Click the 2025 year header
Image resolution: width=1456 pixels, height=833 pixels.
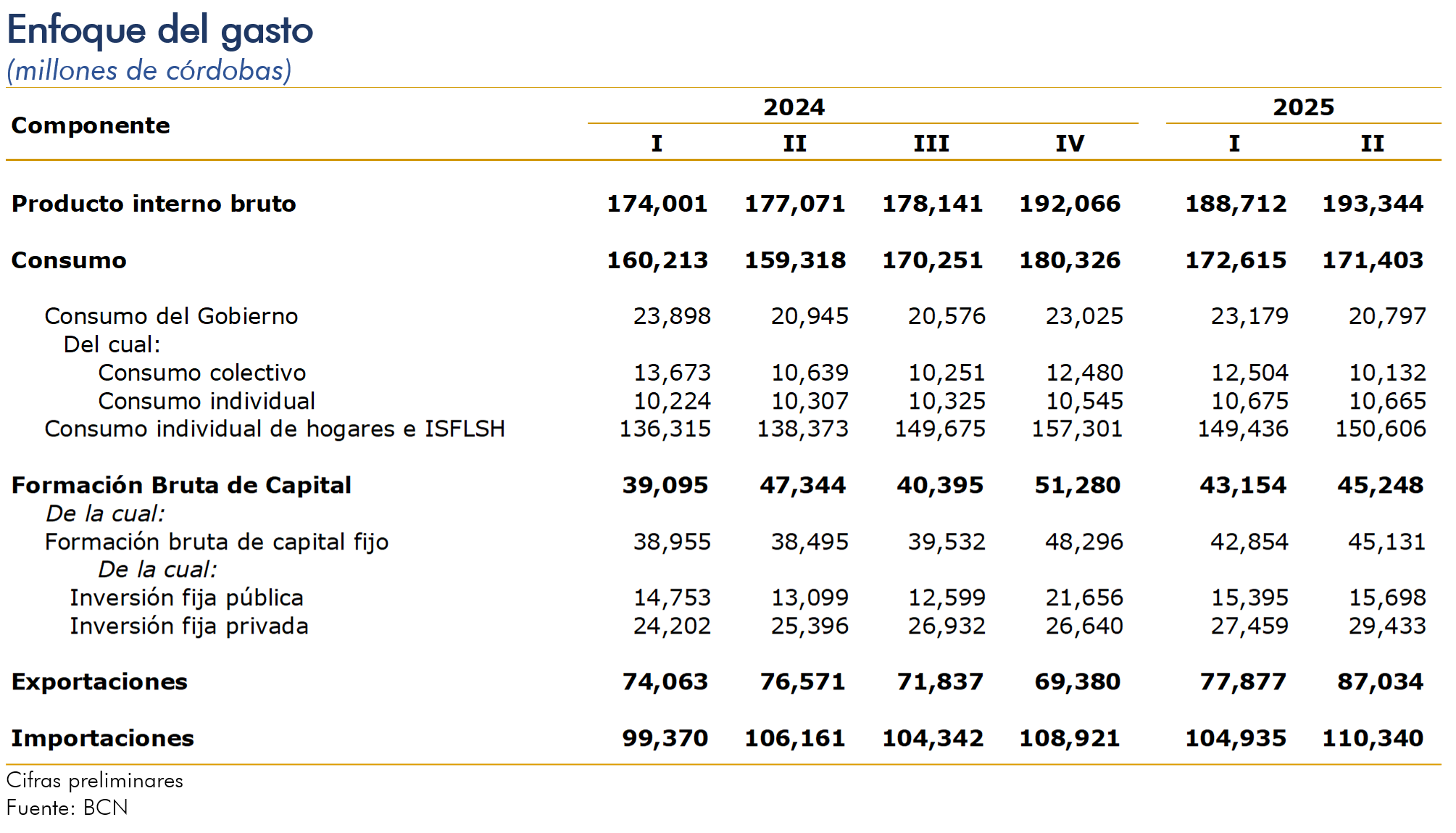[1303, 107]
